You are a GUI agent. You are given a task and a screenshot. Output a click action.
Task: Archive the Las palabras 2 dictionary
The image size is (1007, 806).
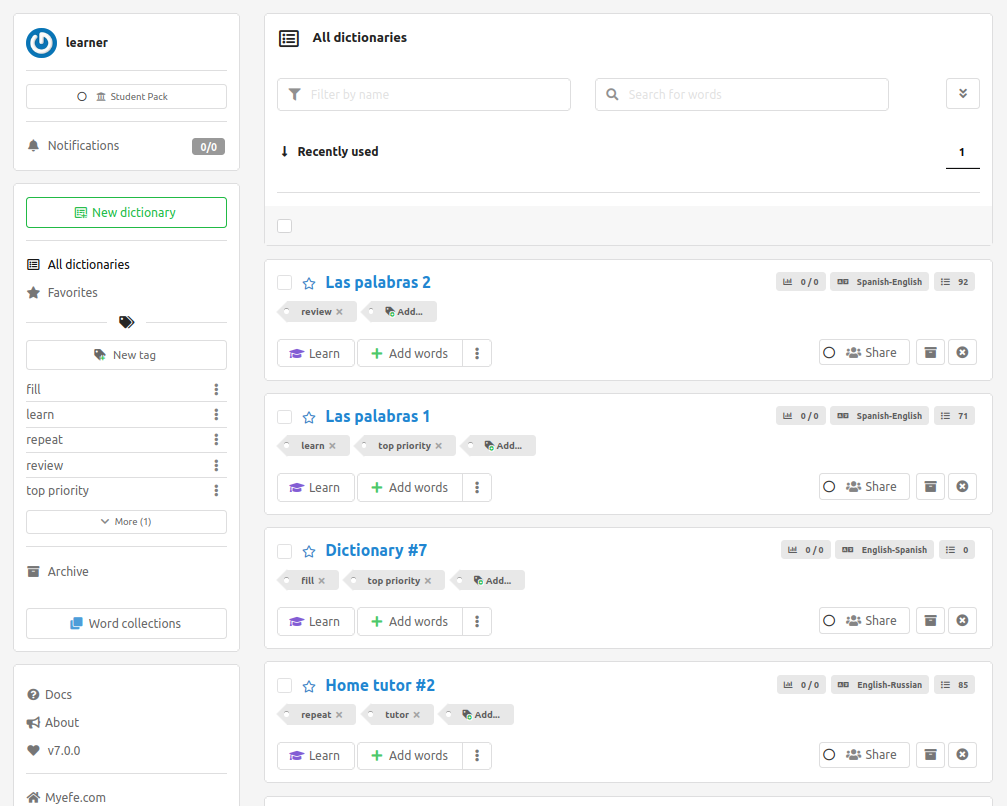930,353
